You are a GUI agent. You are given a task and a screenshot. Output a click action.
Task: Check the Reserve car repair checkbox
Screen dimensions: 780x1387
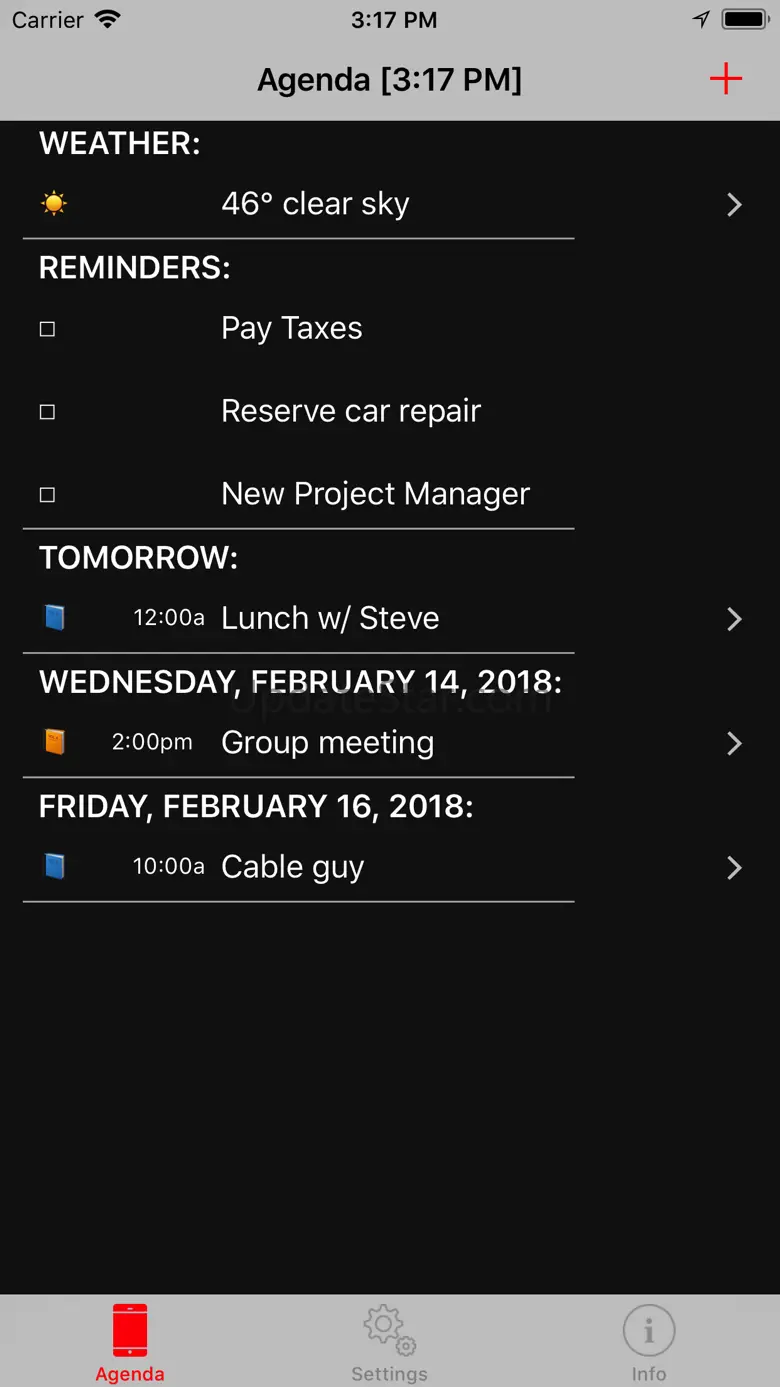(x=47, y=412)
